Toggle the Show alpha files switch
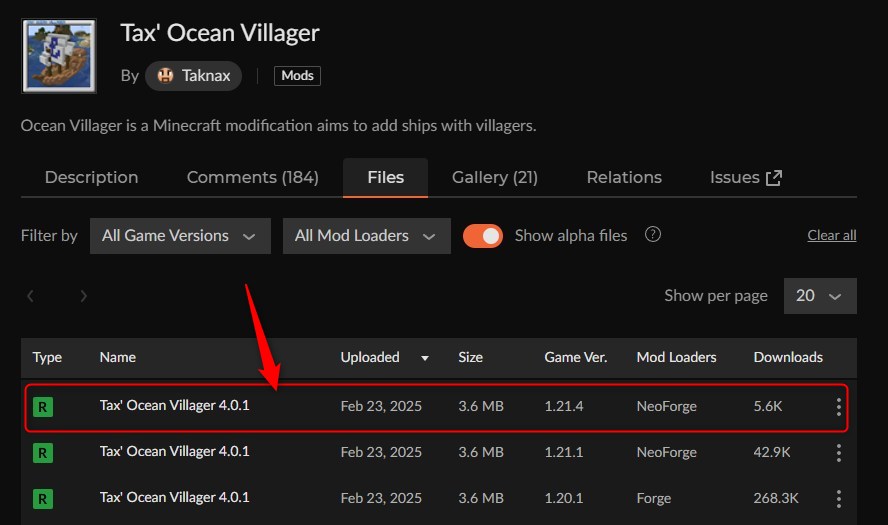The height and width of the screenshot is (525, 888). coord(483,236)
